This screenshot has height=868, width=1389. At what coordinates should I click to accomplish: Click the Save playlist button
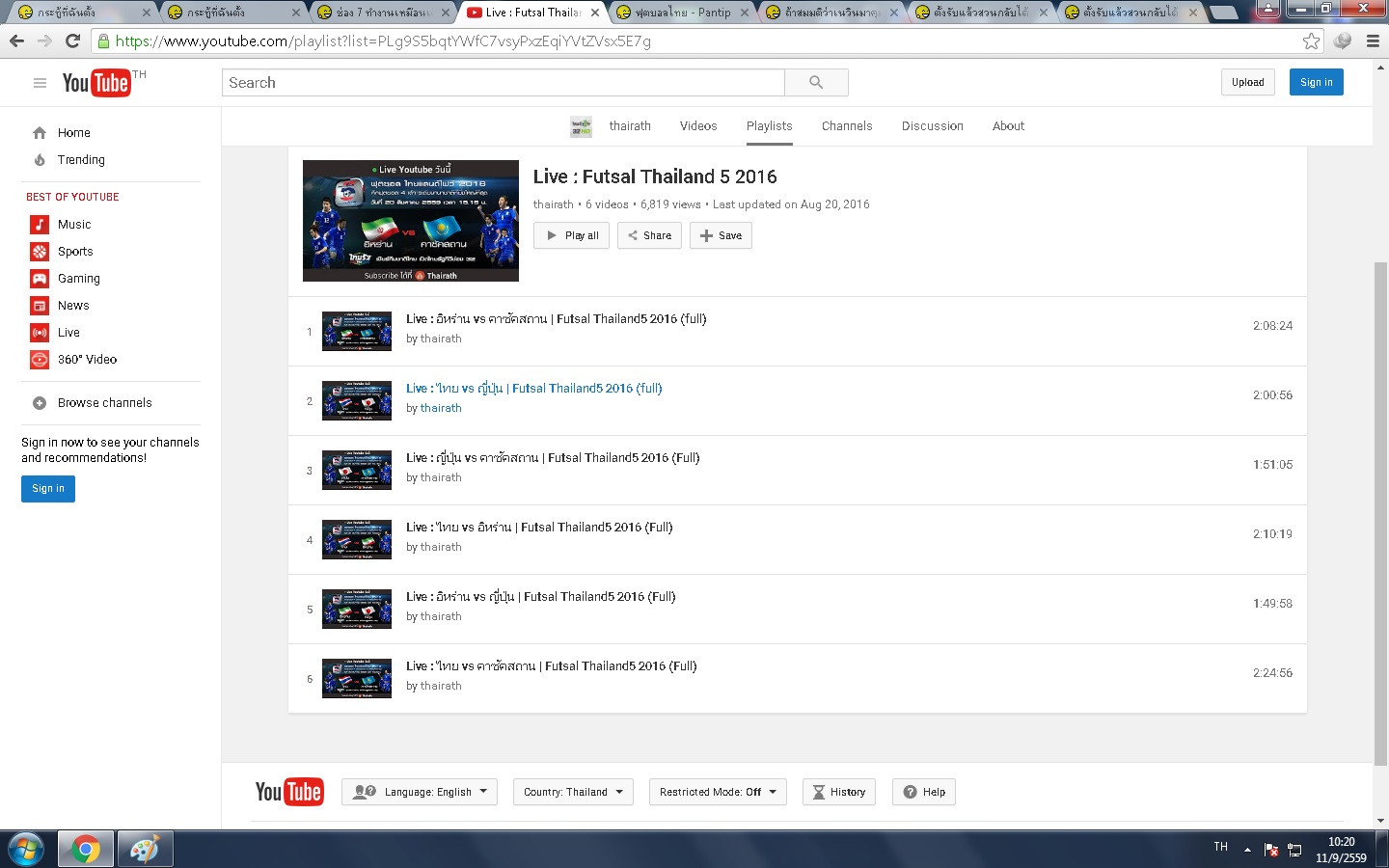[x=721, y=235]
